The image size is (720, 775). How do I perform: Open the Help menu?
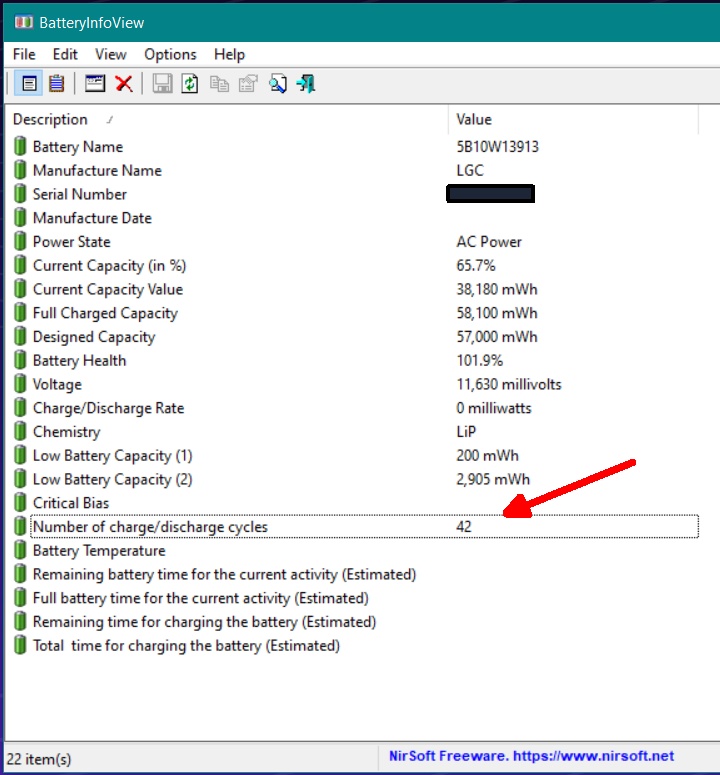[x=229, y=54]
